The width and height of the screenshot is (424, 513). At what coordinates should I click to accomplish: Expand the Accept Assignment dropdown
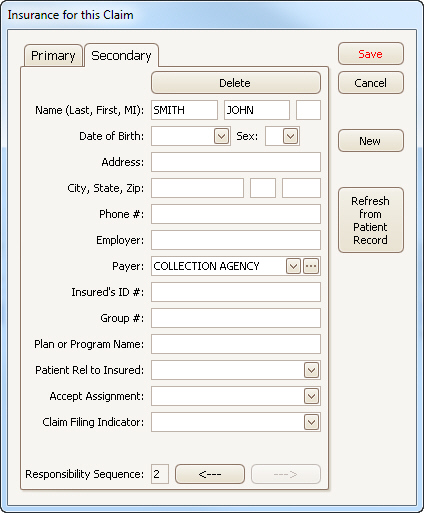(311, 396)
